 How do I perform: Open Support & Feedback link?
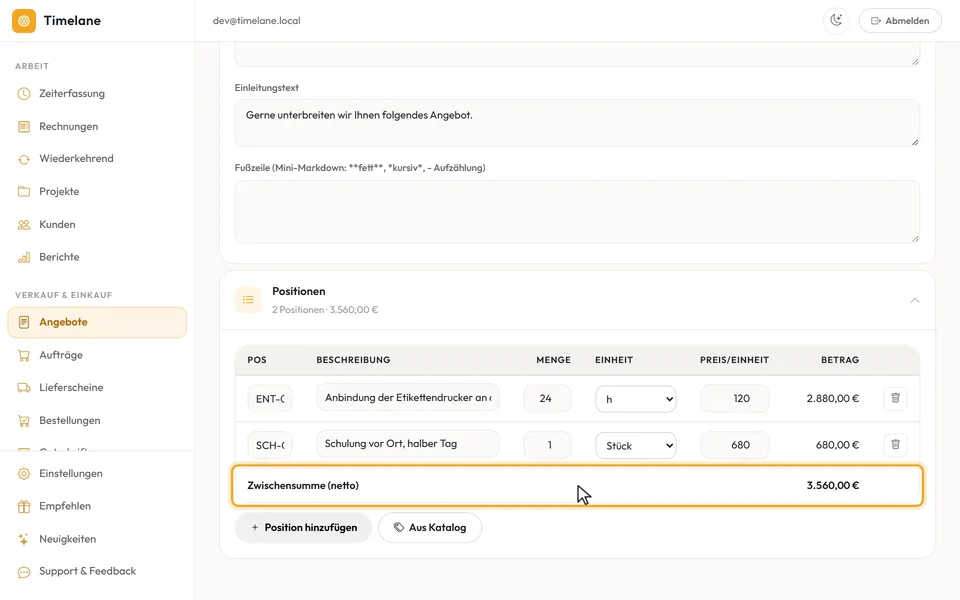click(97, 571)
